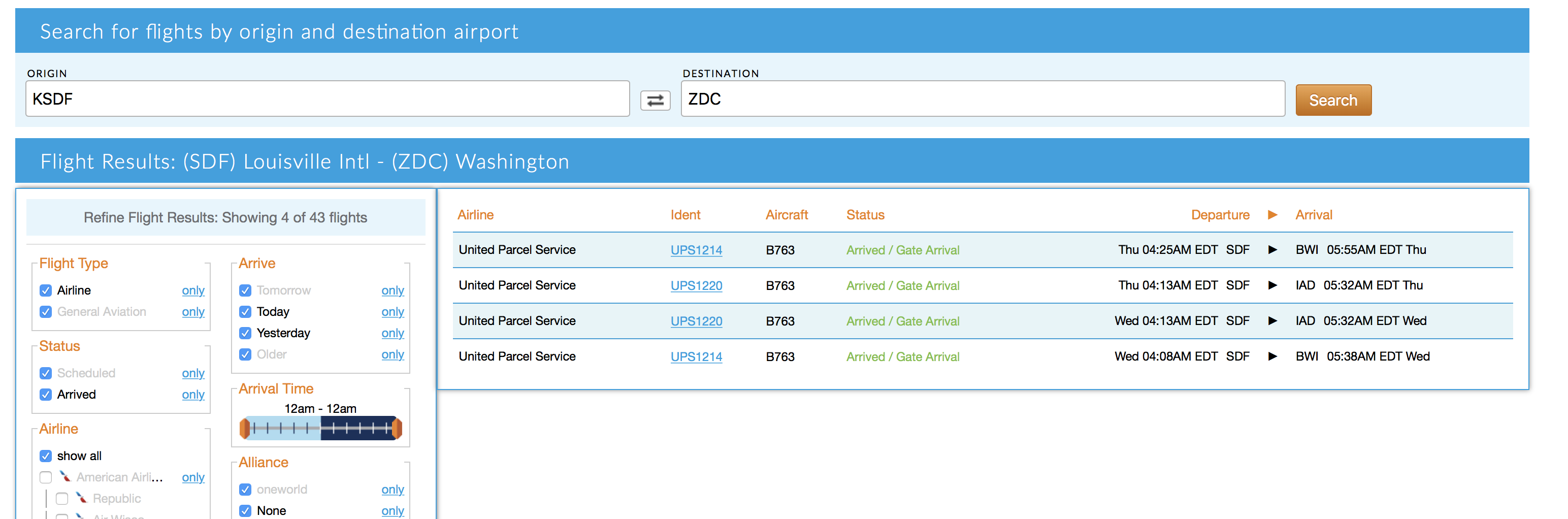
Task: Click the left handle of Arrival Time slider
Action: click(245, 428)
